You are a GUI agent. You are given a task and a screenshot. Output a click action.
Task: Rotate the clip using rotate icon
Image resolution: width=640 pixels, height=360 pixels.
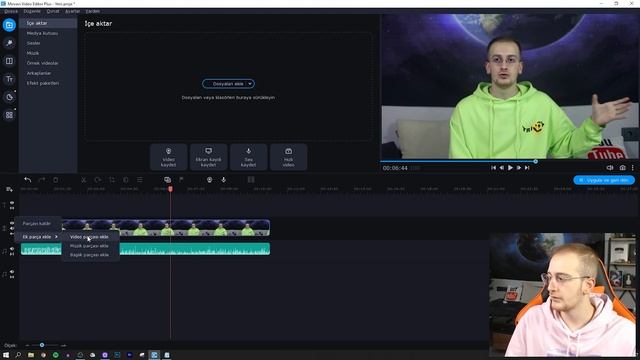(98, 180)
